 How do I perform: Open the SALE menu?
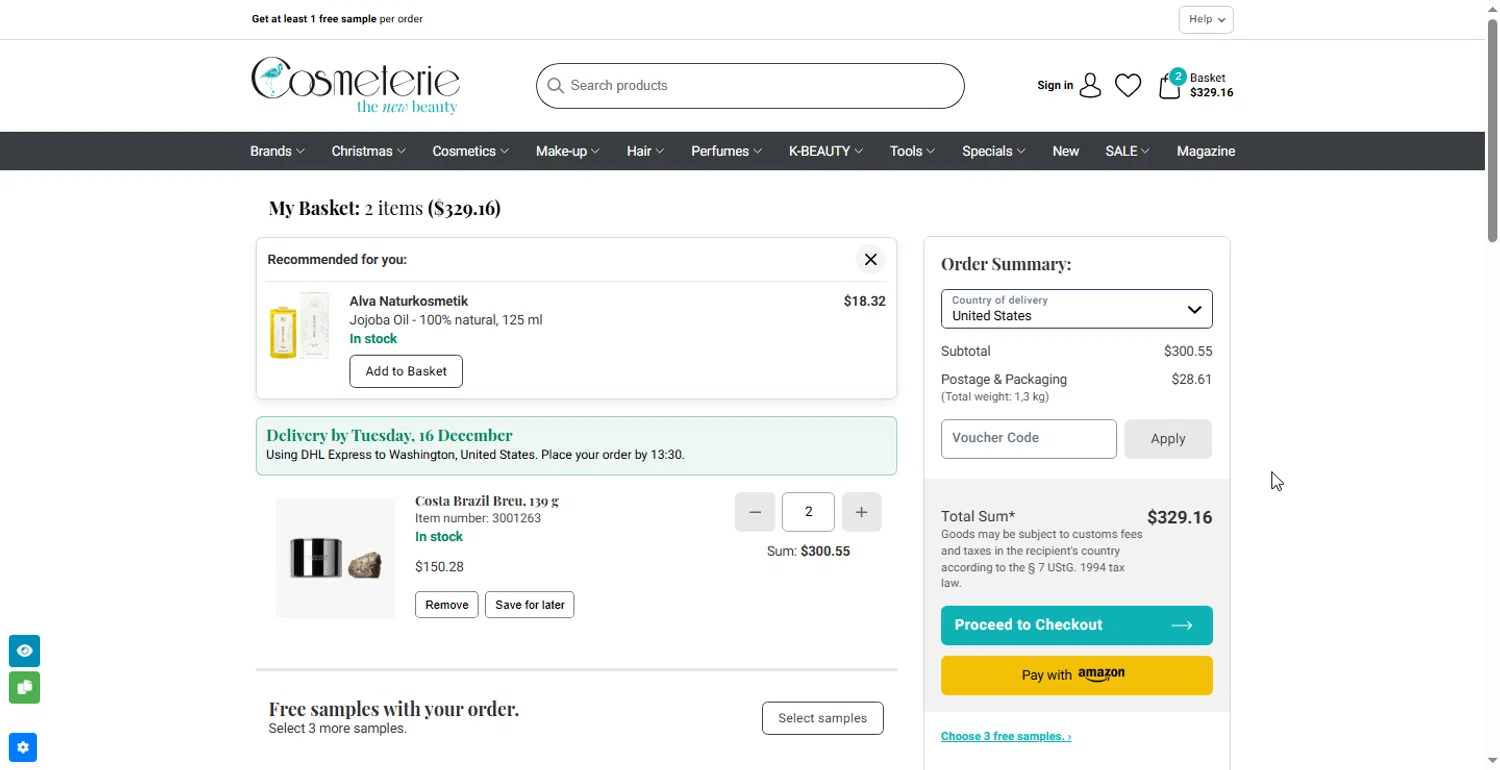(x=1127, y=151)
